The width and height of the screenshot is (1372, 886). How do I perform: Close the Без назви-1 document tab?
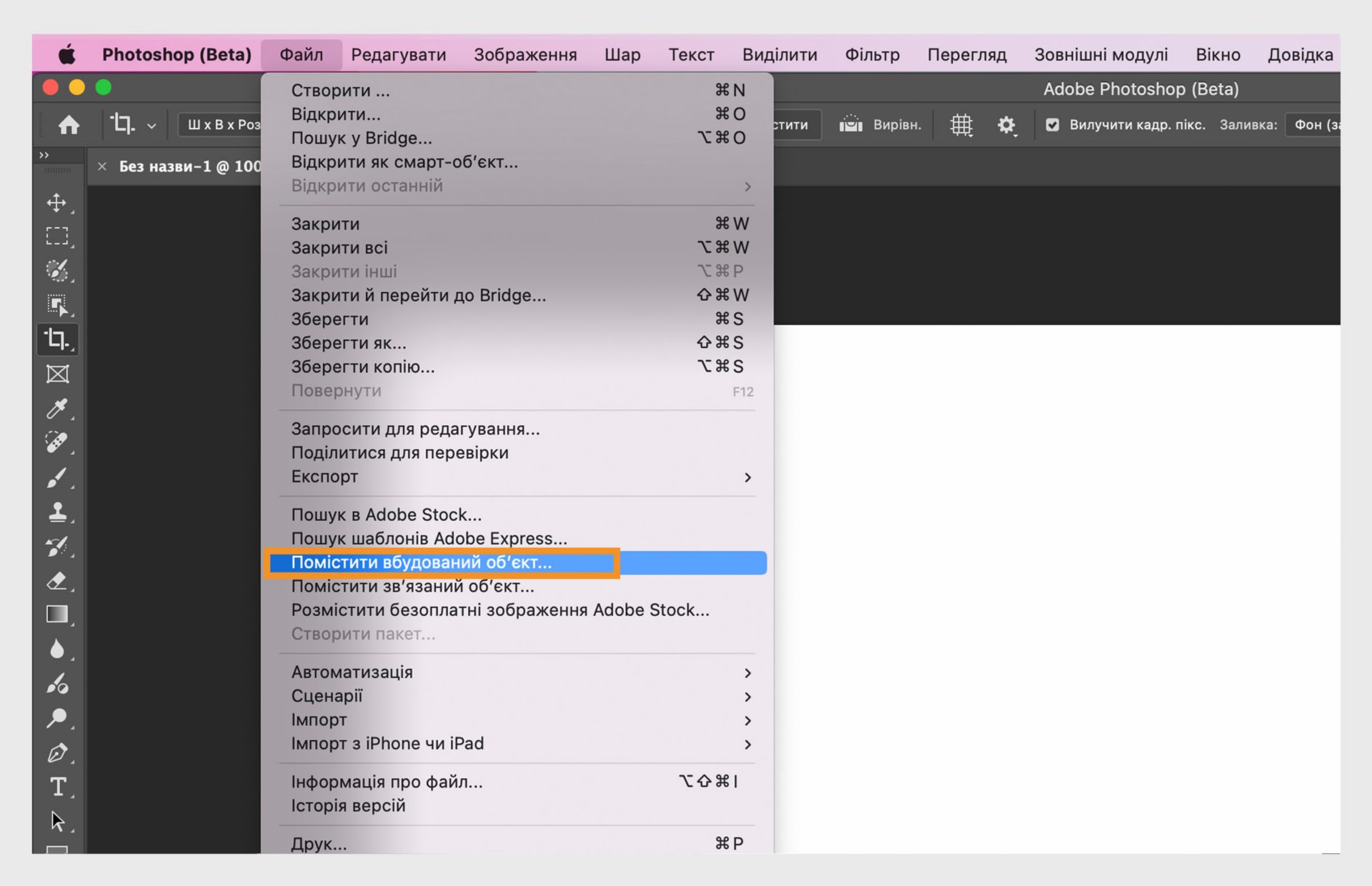[x=101, y=166]
